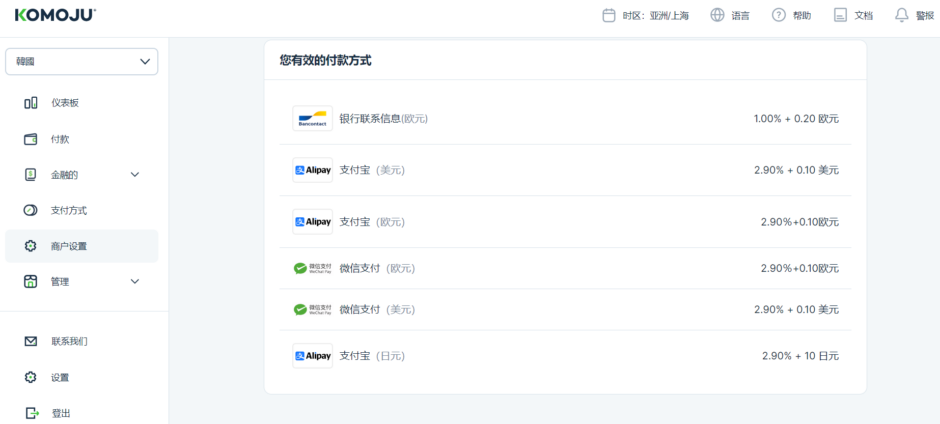Open the 仪表板 dashboard icon
The image size is (940, 424).
tap(30, 103)
